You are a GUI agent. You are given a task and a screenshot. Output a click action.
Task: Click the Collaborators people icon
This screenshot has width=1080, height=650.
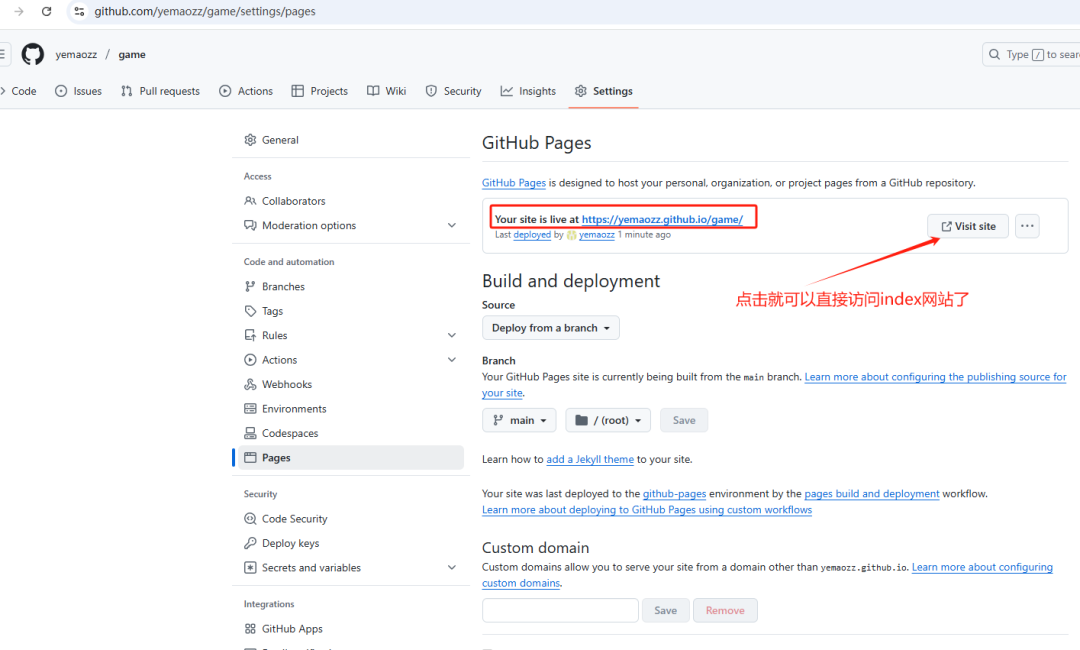(x=250, y=201)
